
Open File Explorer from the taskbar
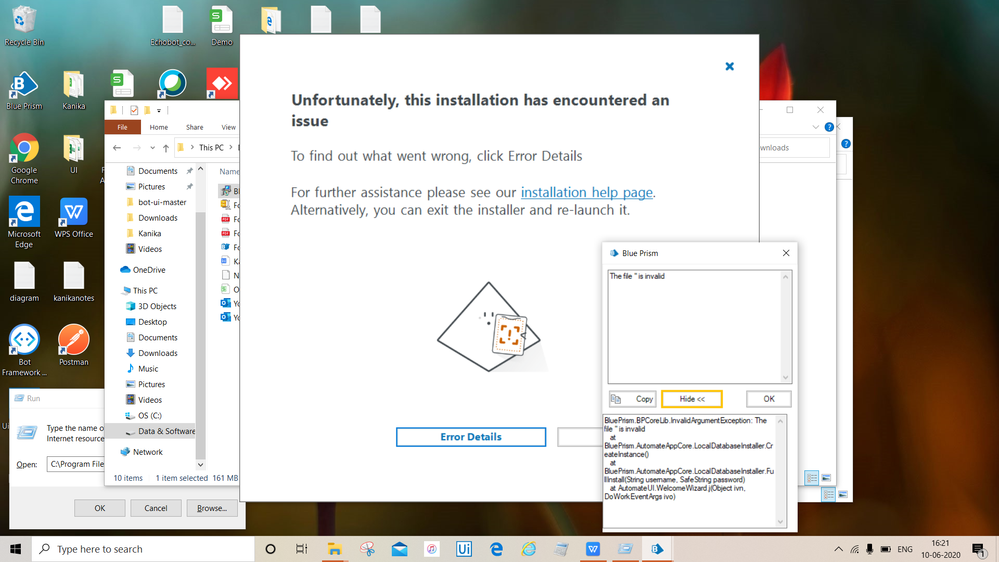(334, 549)
